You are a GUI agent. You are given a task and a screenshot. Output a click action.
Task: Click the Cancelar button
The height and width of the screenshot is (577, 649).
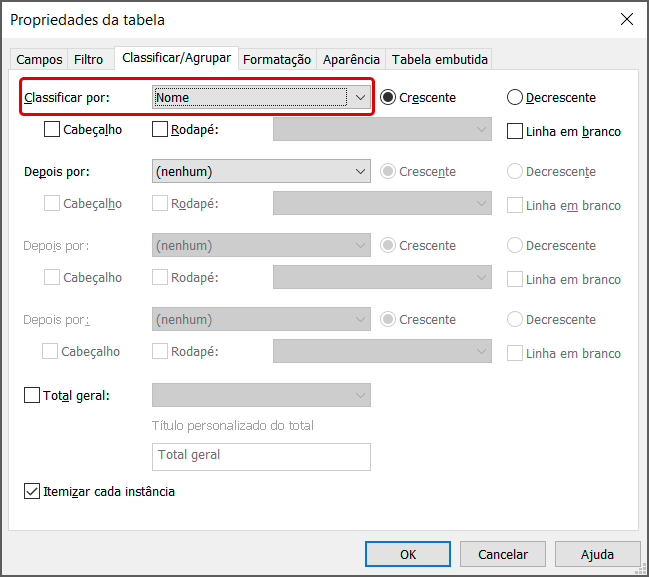coord(502,554)
